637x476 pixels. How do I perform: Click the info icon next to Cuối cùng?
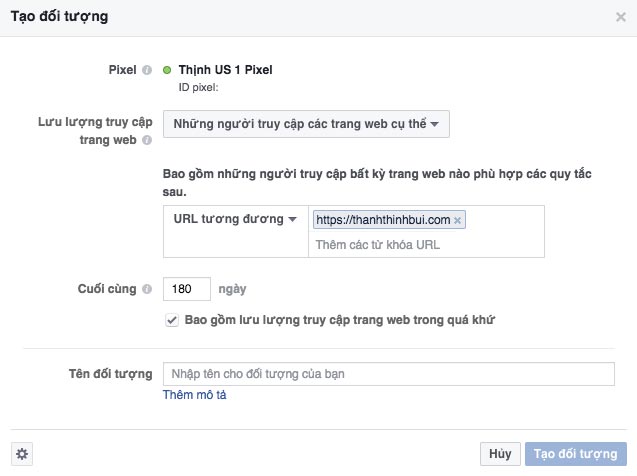click(x=147, y=289)
